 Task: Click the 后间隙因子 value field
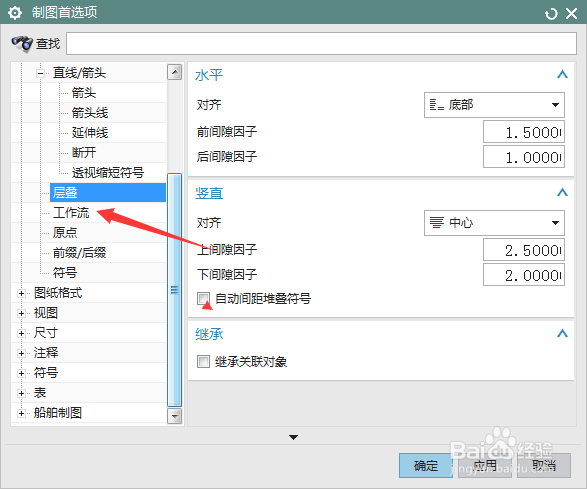pos(524,157)
